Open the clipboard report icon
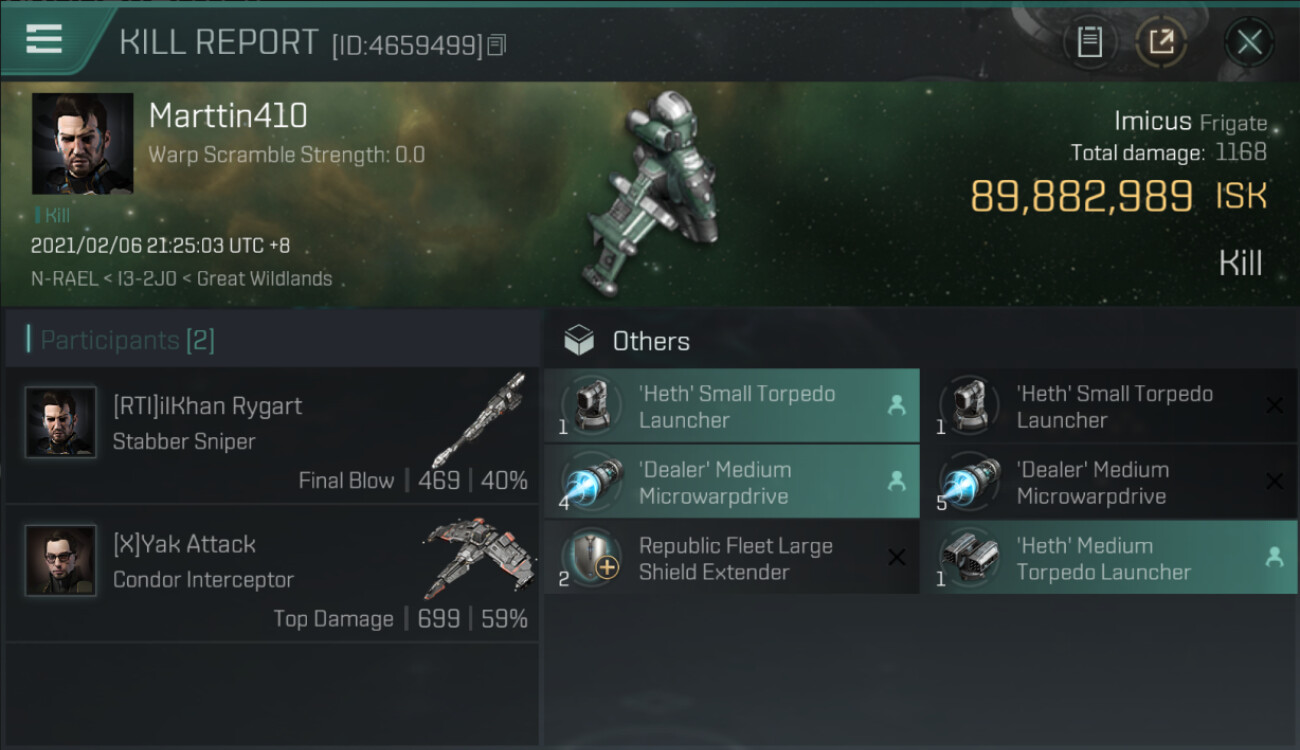The height and width of the screenshot is (750, 1300). pyautogui.click(x=1089, y=42)
